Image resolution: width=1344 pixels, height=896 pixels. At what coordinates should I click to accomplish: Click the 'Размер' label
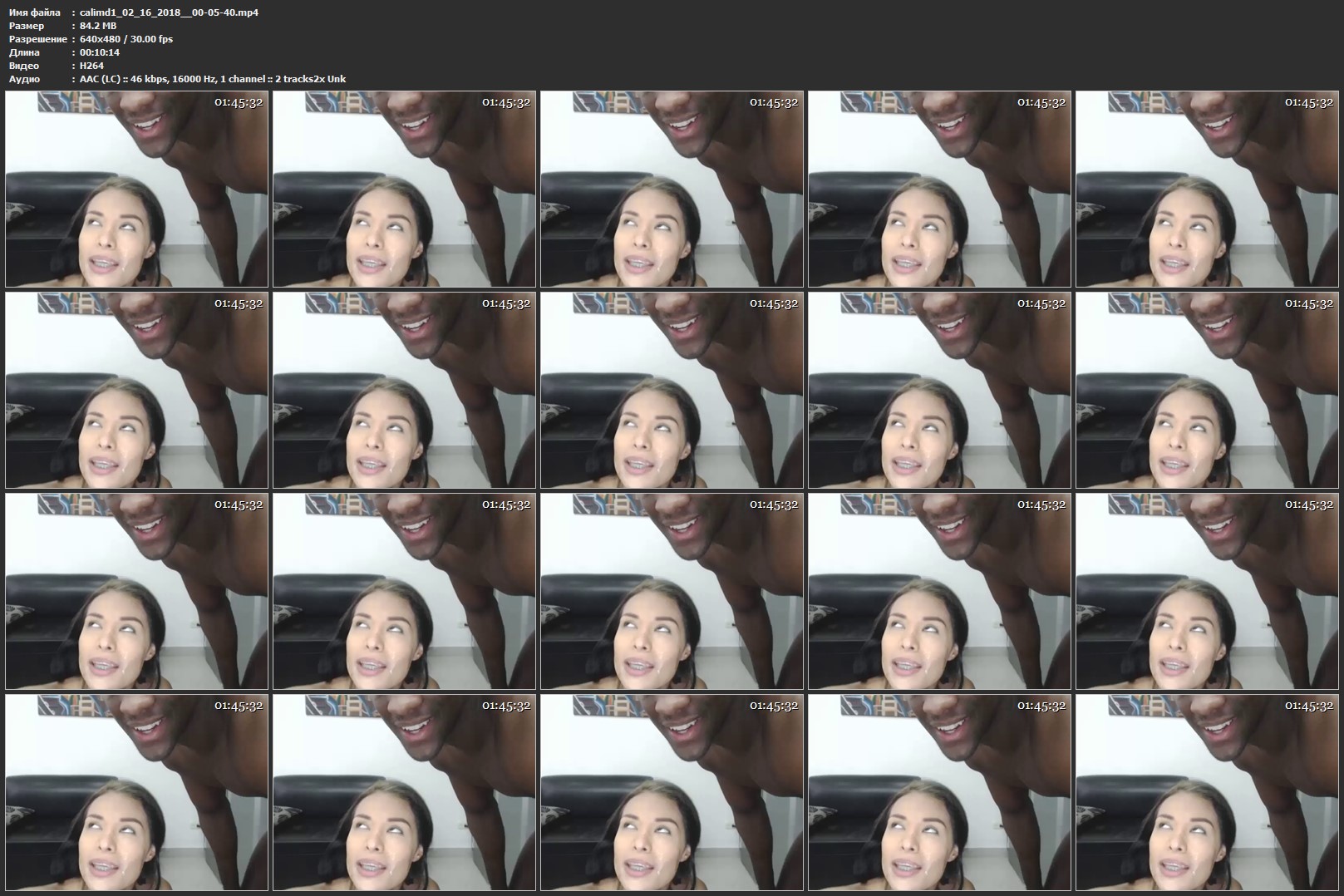pos(27,26)
